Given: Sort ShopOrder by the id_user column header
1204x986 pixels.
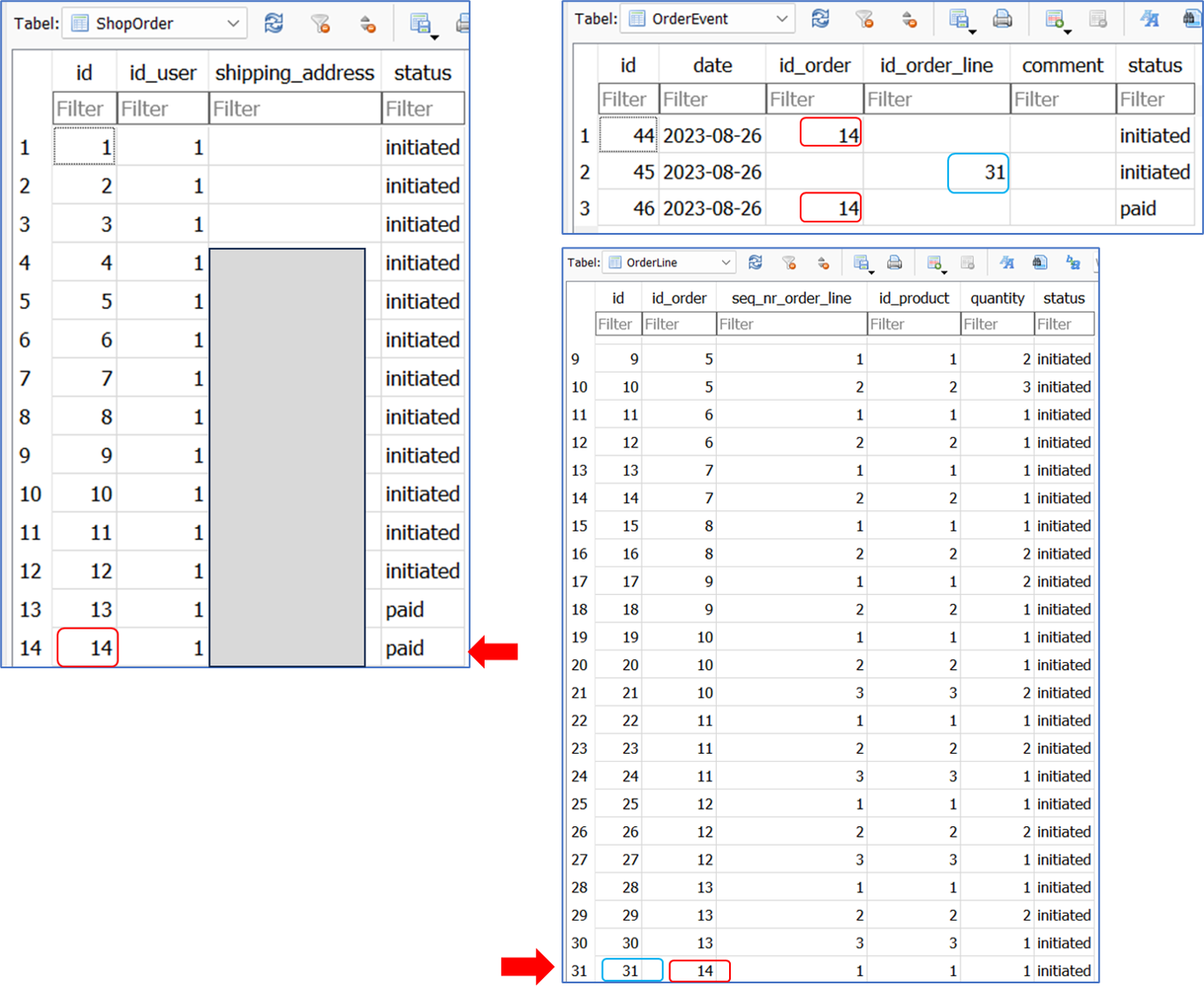Looking at the screenshot, I should tap(162, 72).
